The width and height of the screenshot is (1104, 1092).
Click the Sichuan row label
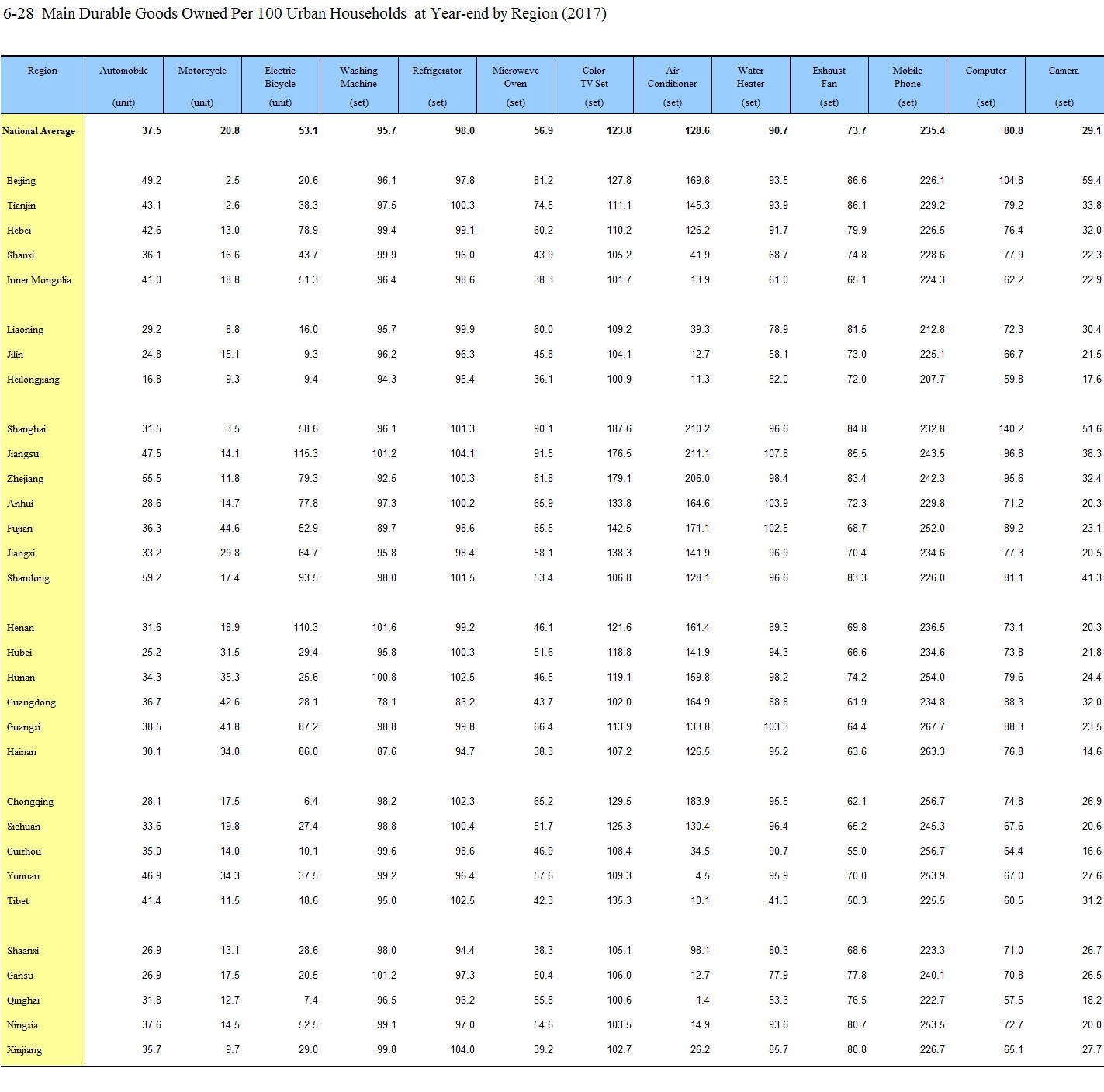pos(23,827)
